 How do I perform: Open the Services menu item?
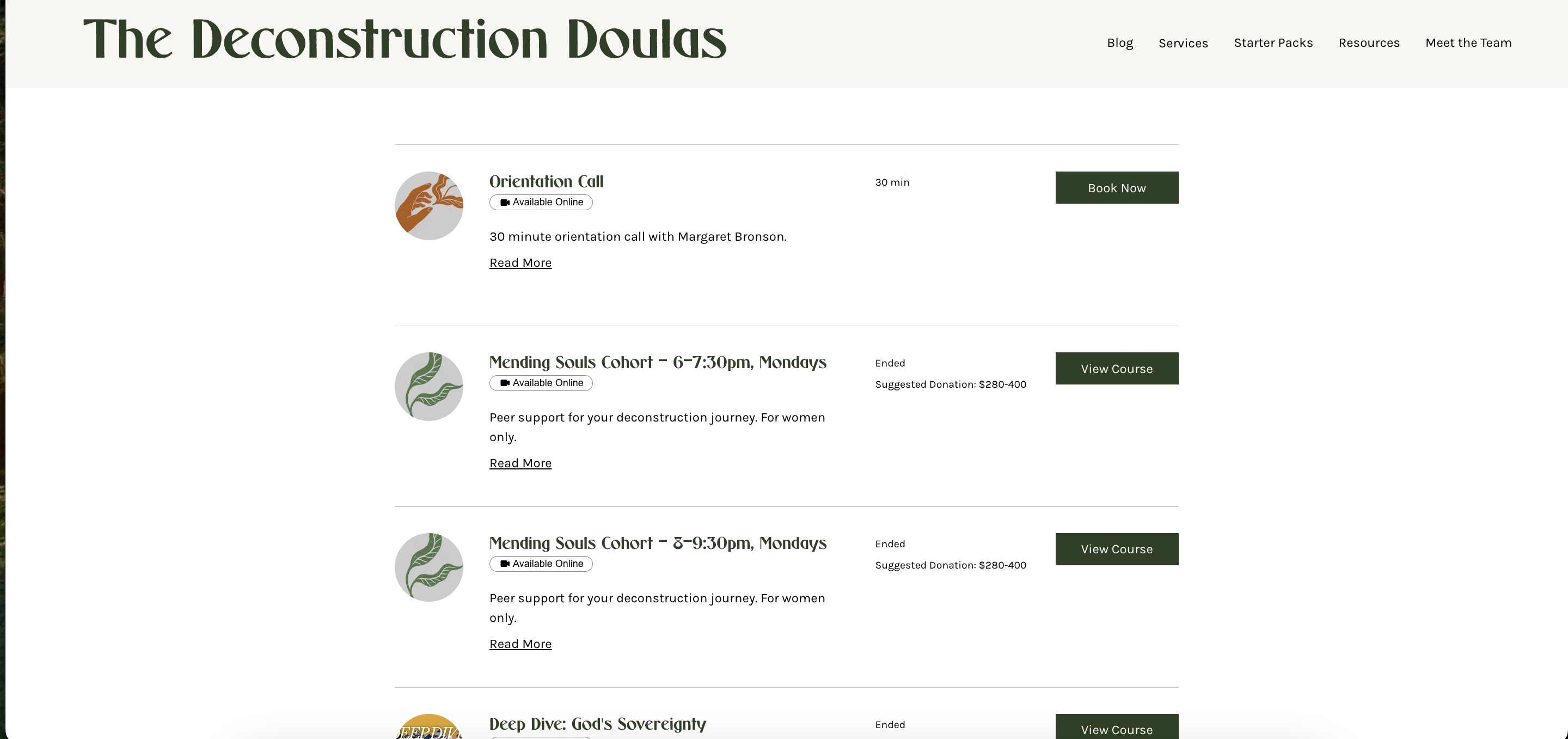(x=1183, y=42)
